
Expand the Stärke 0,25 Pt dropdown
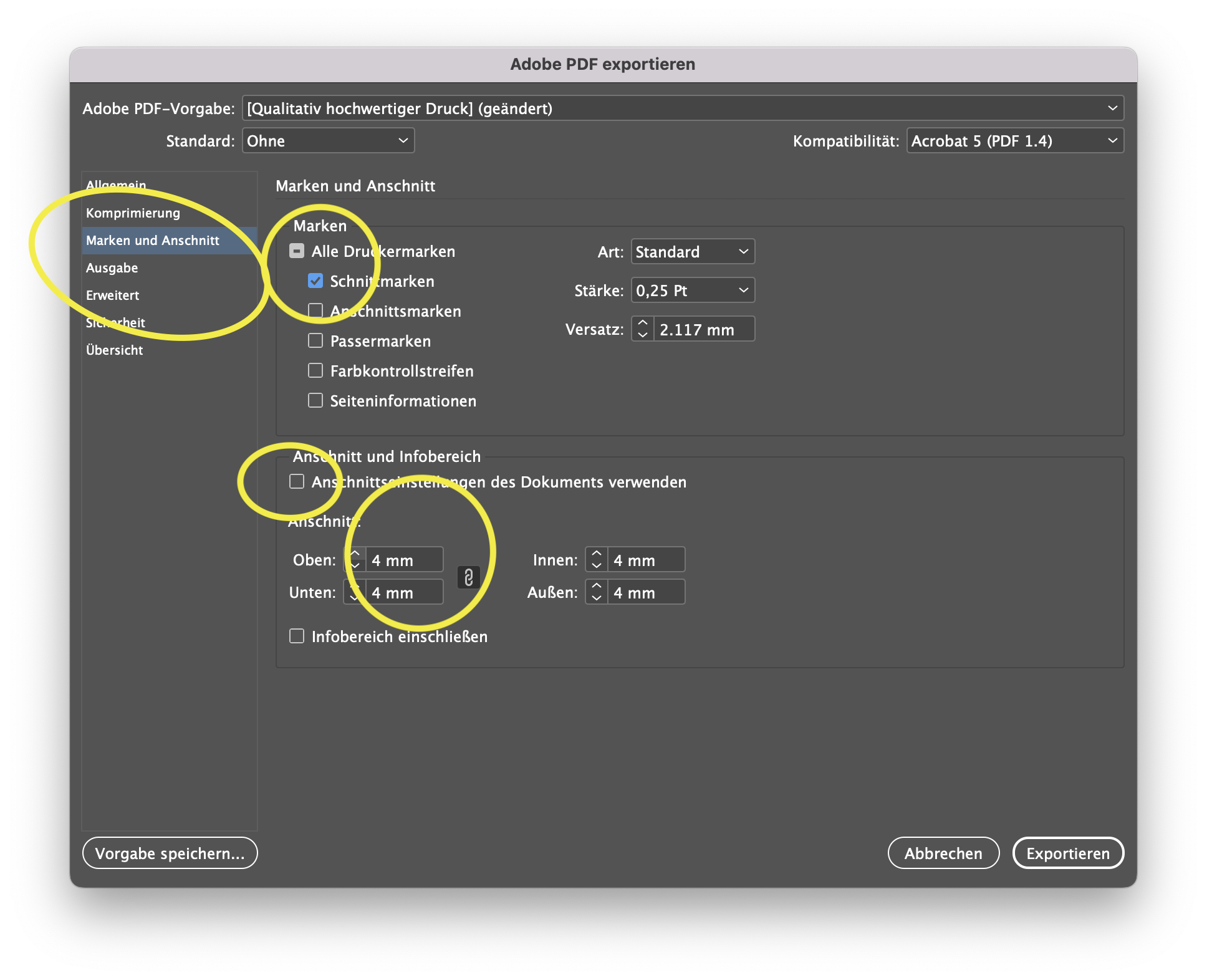(693, 291)
